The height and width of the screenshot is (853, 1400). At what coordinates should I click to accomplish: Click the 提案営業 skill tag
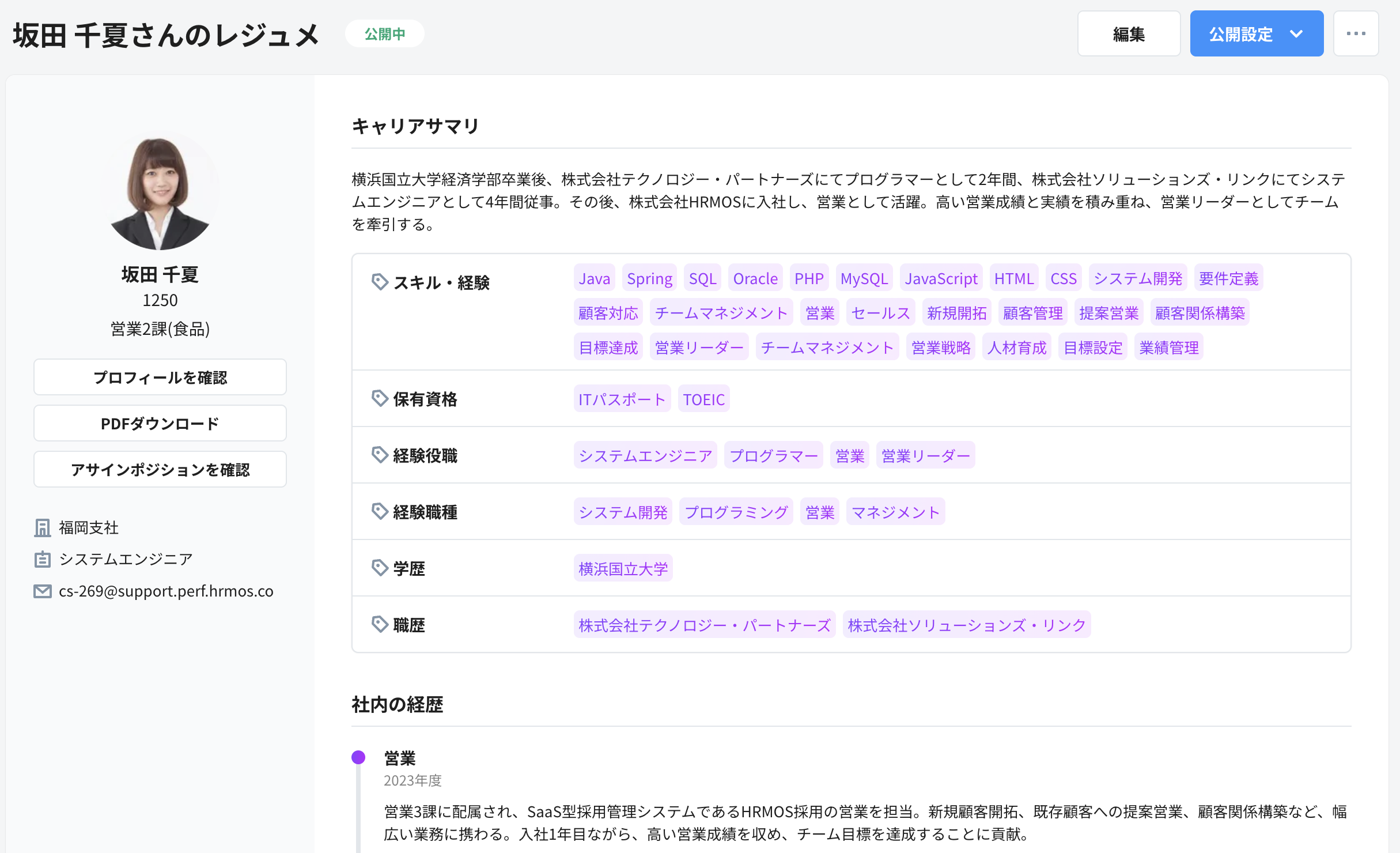(x=1108, y=313)
